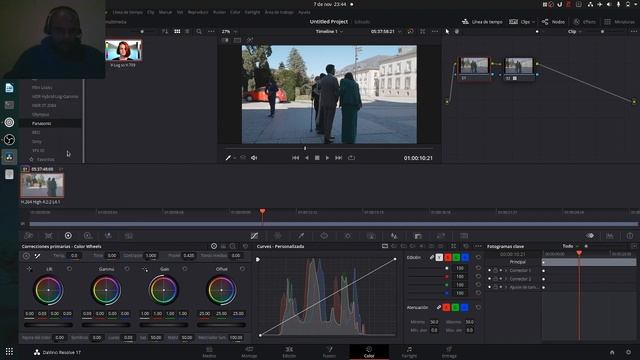
Task: Play the clip forward
Action: pos(327,158)
